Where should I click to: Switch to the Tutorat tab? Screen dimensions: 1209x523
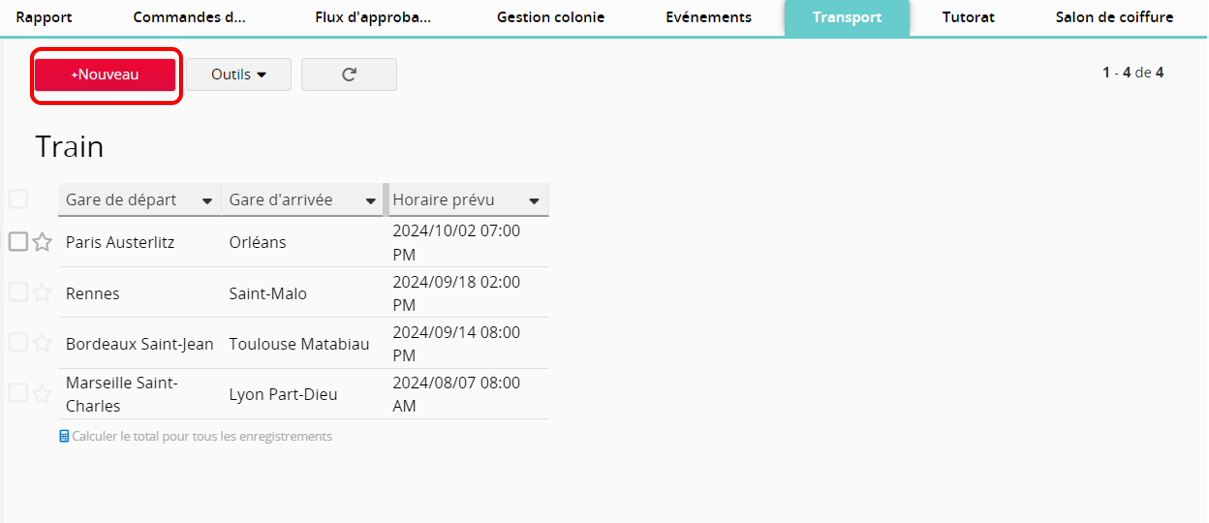pos(968,17)
